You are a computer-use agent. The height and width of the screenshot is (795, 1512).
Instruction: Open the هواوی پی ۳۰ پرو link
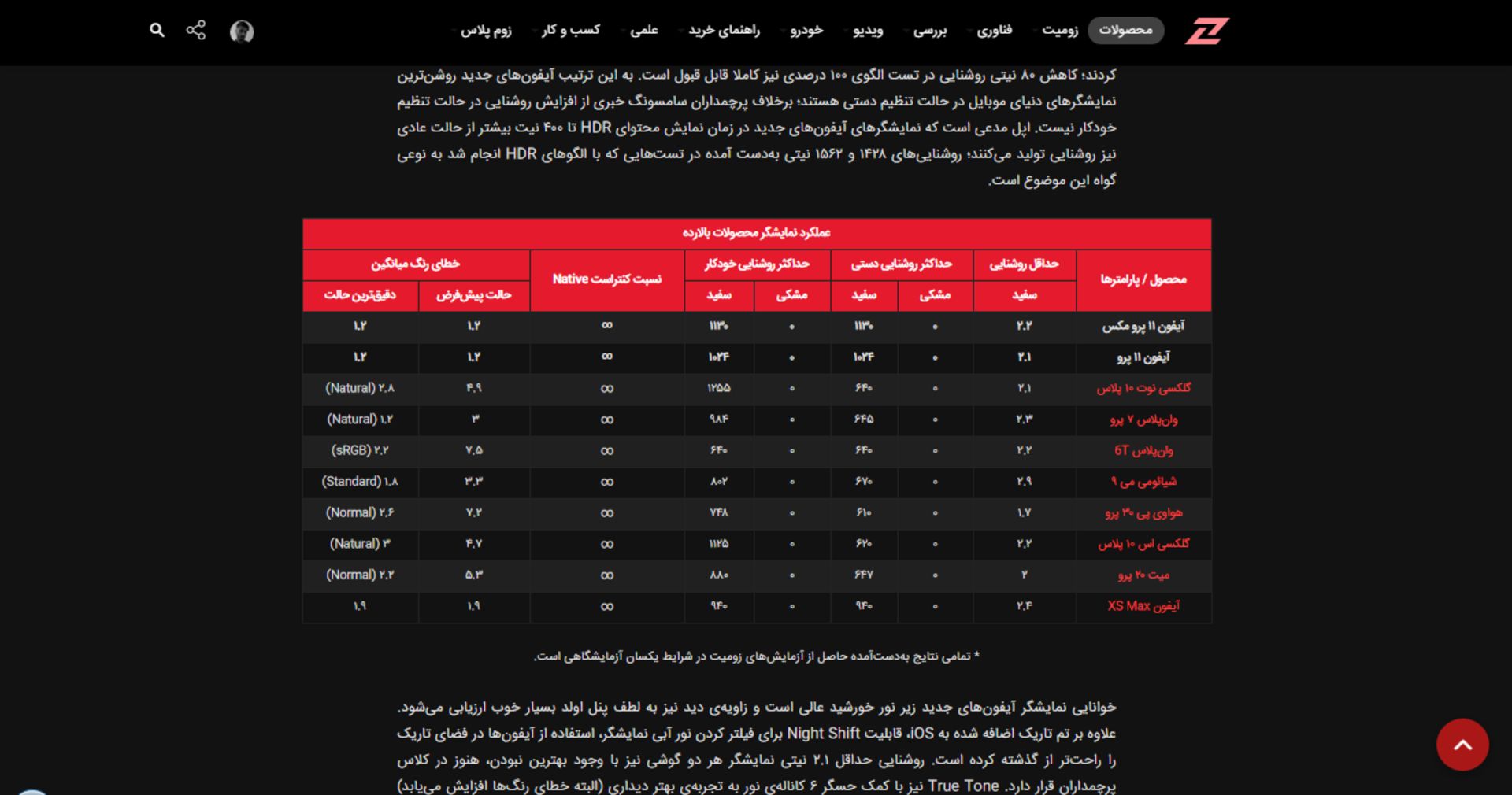pyautogui.click(x=1143, y=513)
